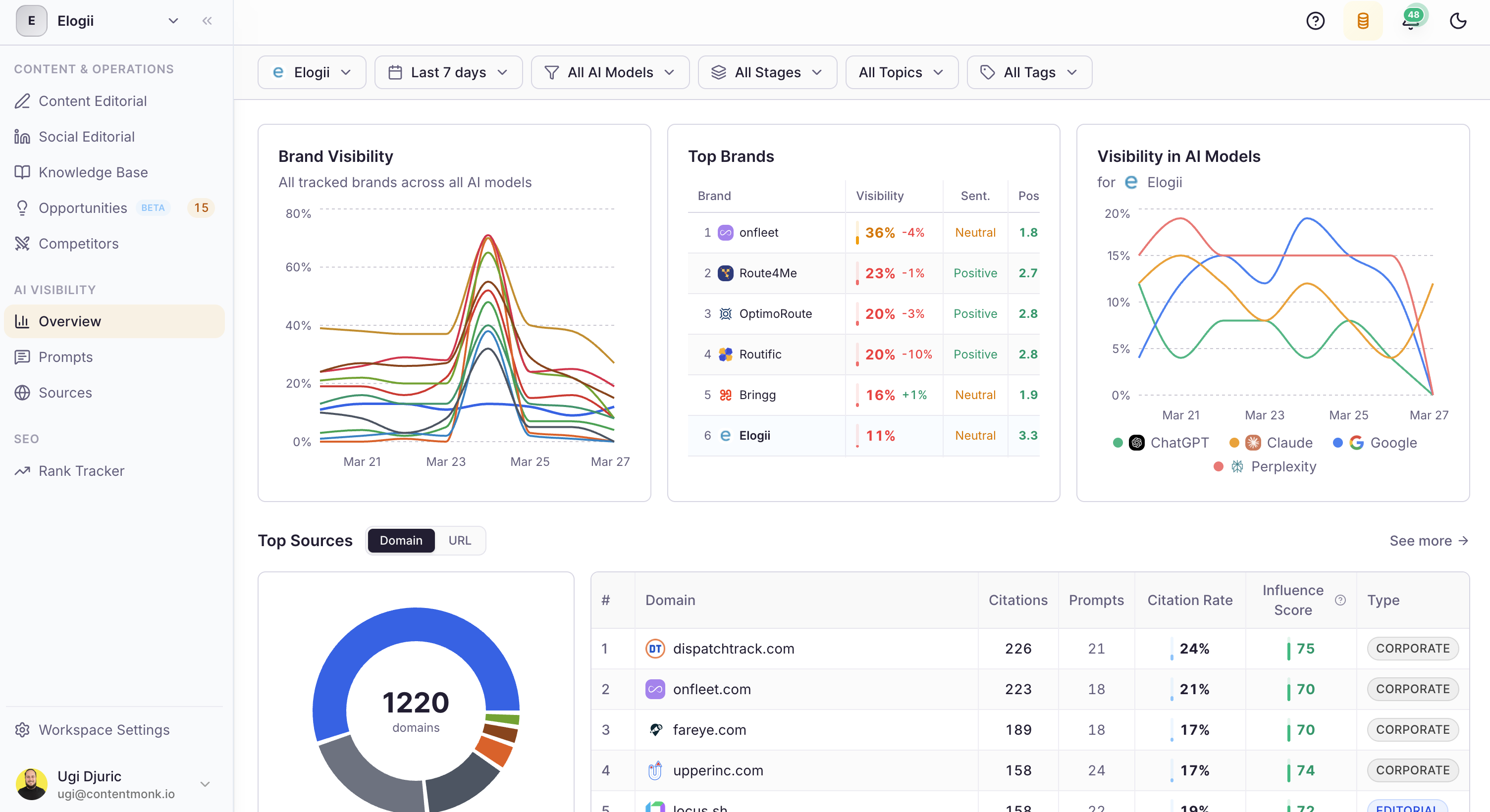Collapse the left sidebar
Screen dimensions: 1490x812
pos(207,21)
